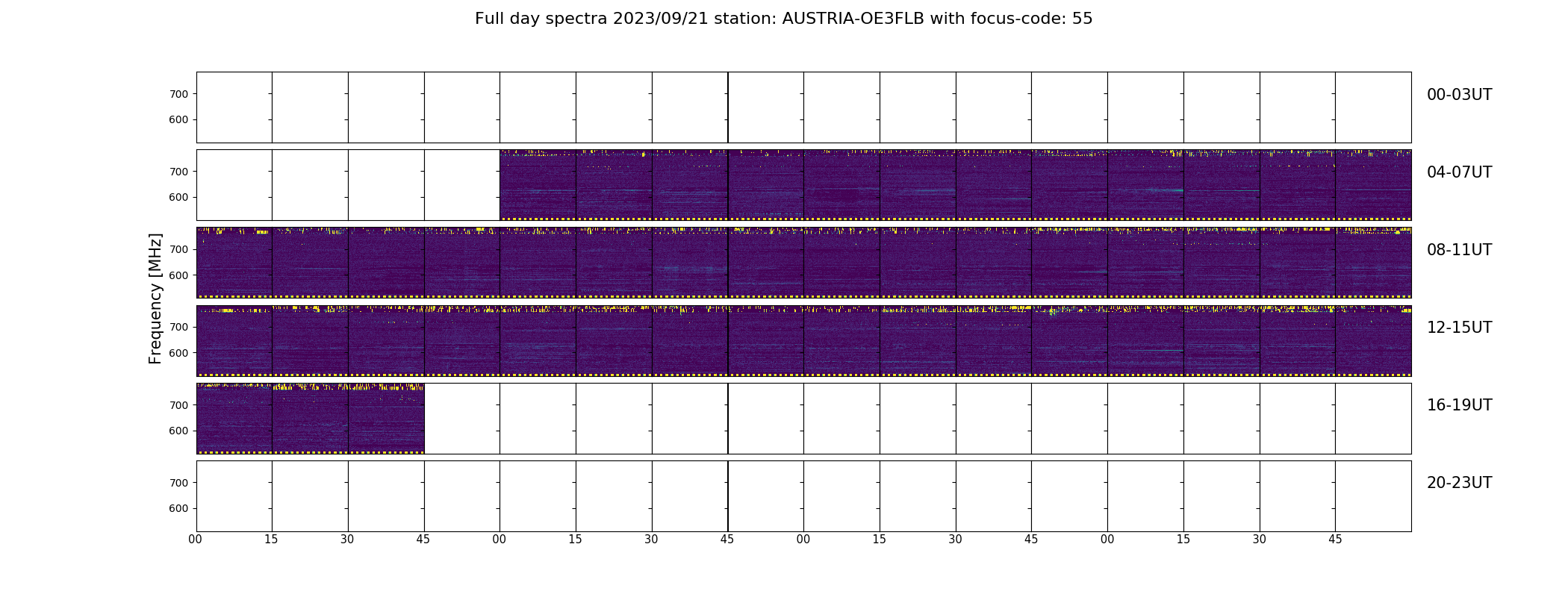This screenshot has height=597, width=1568.
Task: Click the empty last panel of 20-23UT row
Action: click(1373, 496)
